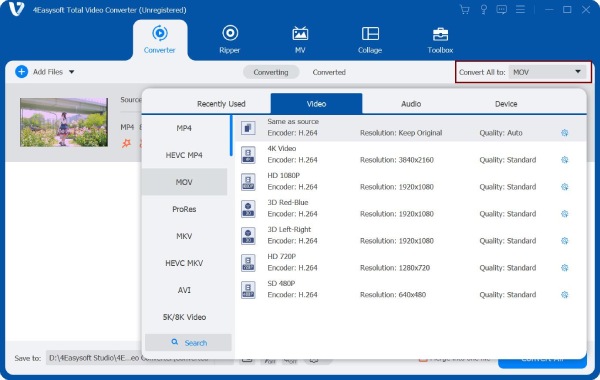Expand the Add Files dropdown arrow
The height and width of the screenshot is (380, 600).
coord(72,72)
